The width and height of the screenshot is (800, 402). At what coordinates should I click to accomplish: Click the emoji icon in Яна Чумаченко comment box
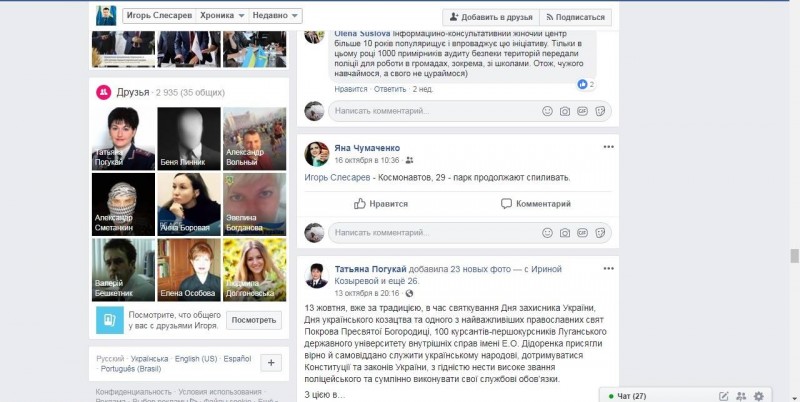pos(547,233)
